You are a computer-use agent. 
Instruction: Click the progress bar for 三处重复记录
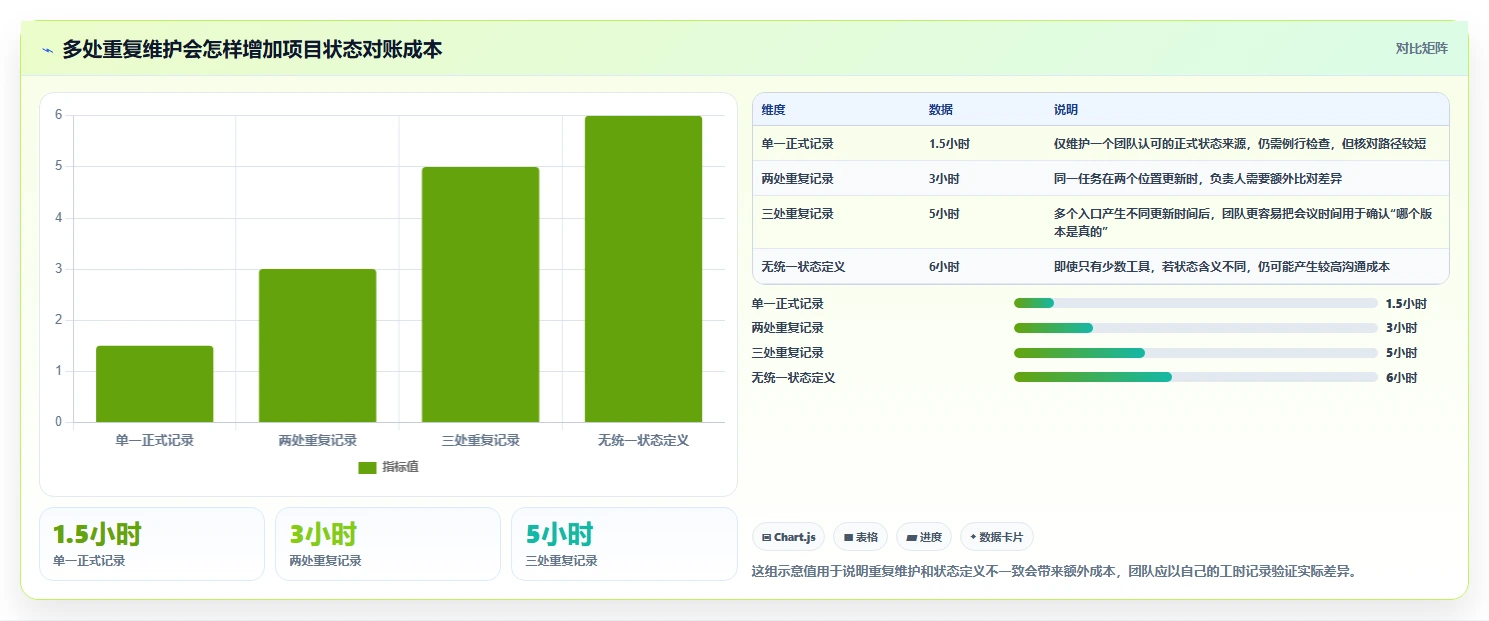[x=1195, y=353]
